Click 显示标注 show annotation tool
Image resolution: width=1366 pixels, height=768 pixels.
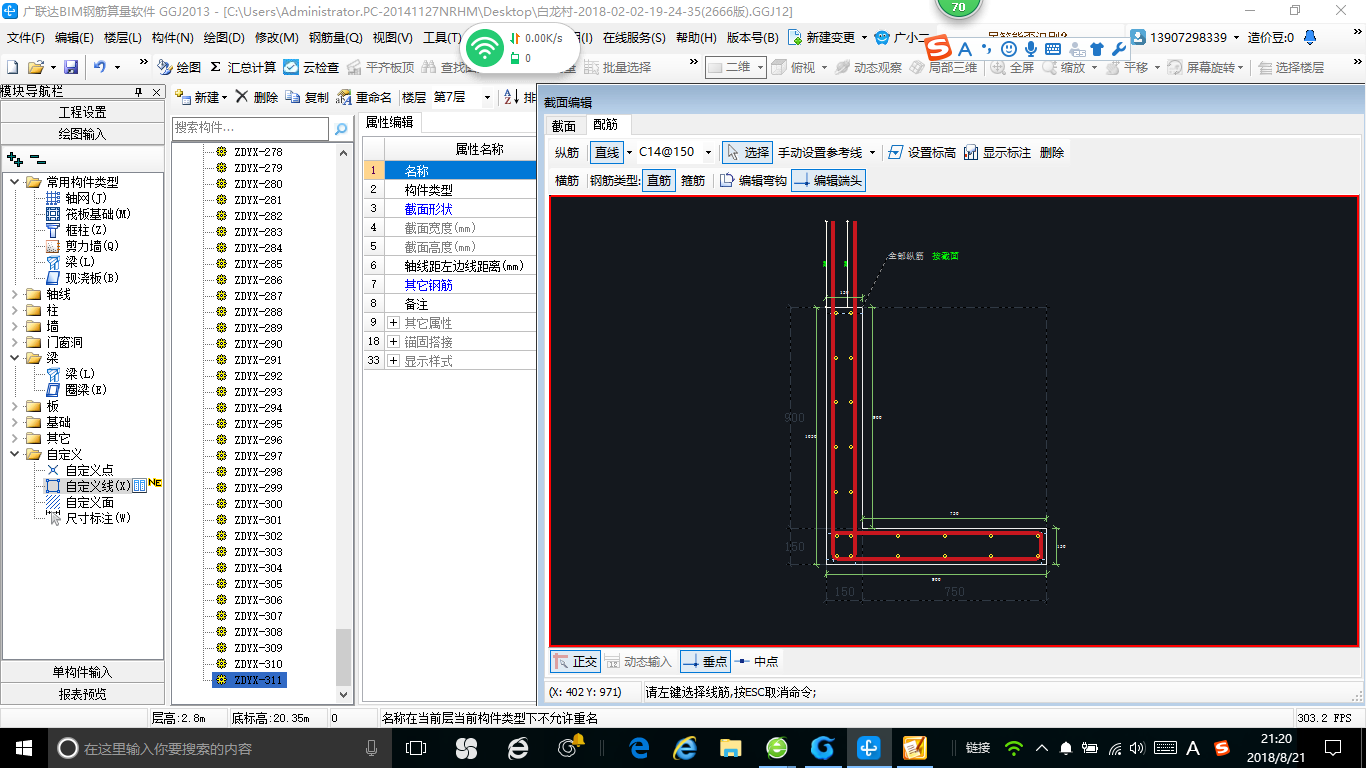point(997,153)
